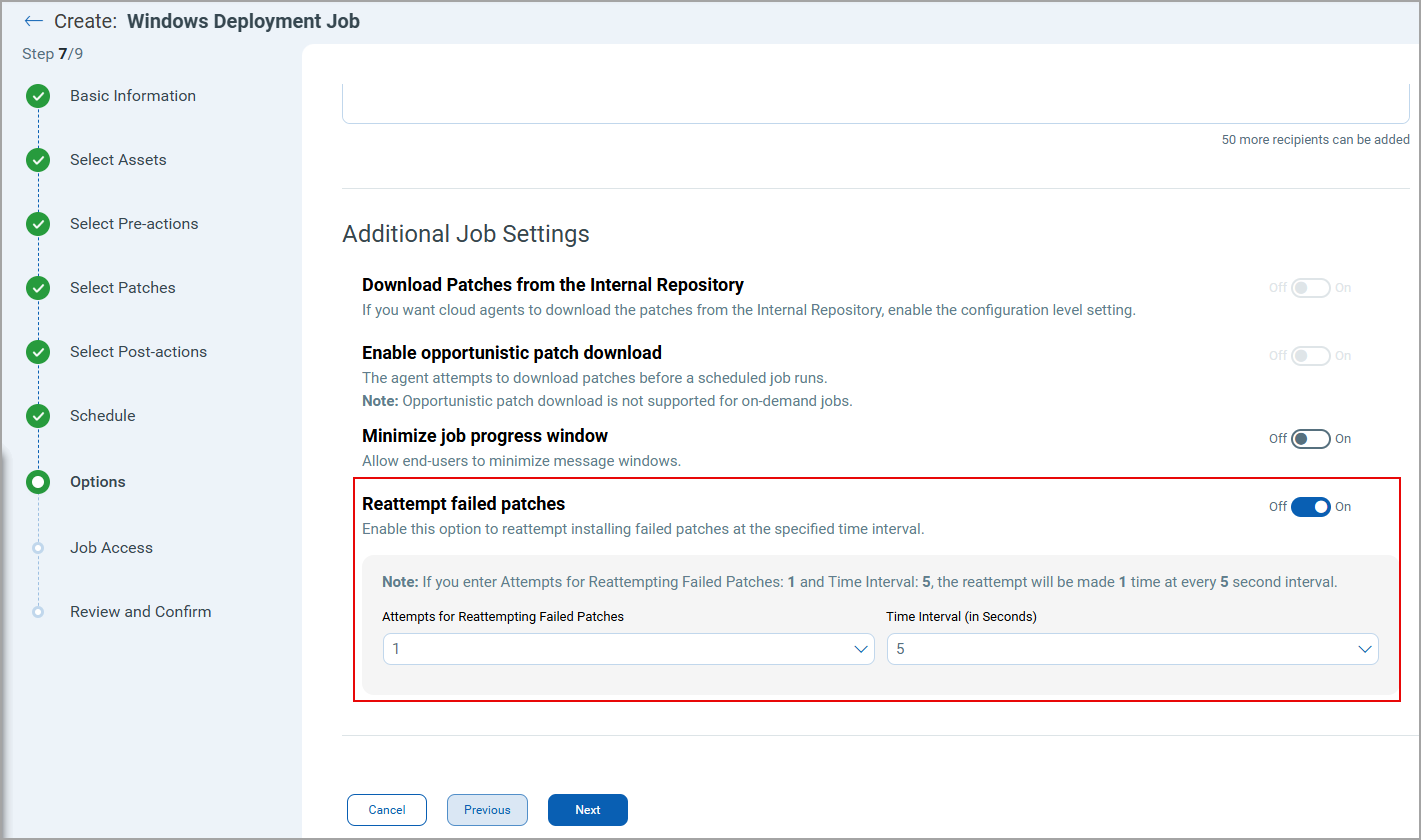Click inside the recipients text box

coord(876,104)
